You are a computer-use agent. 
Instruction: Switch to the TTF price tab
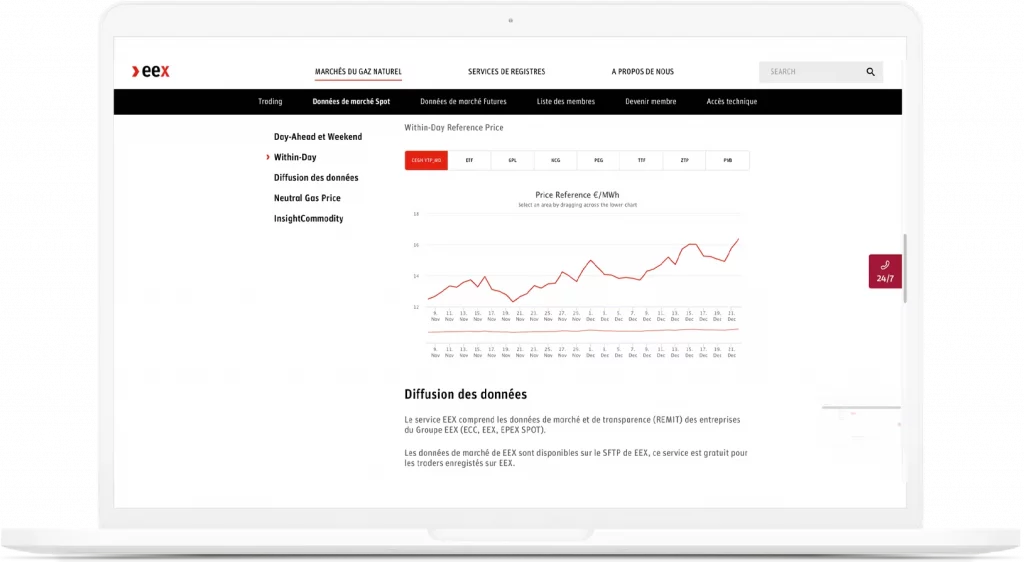[641, 161]
